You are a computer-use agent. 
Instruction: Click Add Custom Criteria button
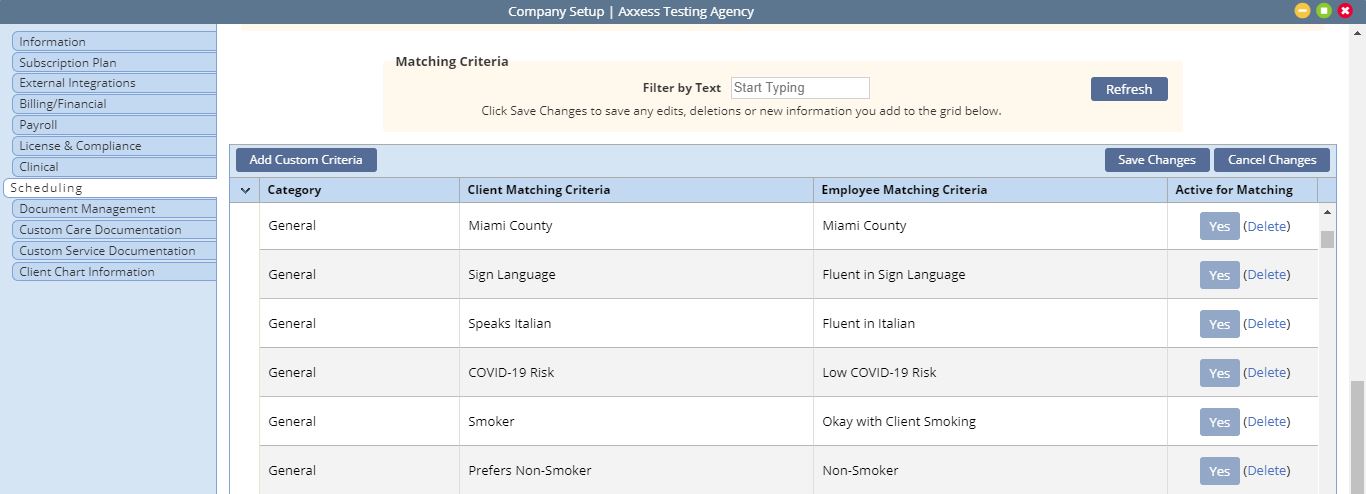(306, 160)
